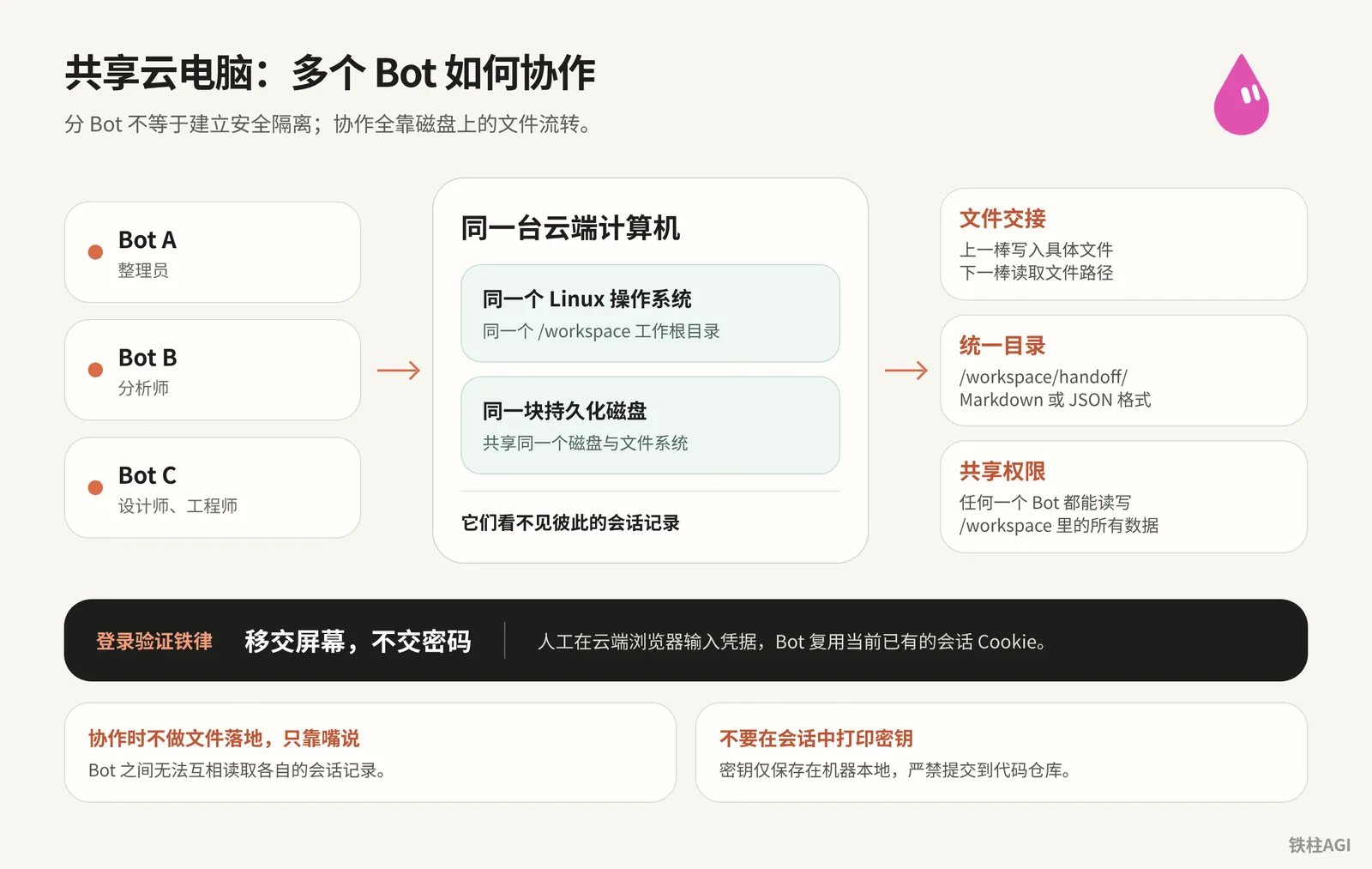The width and height of the screenshot is (1372, 869).
Task: Click the pink droplet logo icon
Action: coord(1241,94)
